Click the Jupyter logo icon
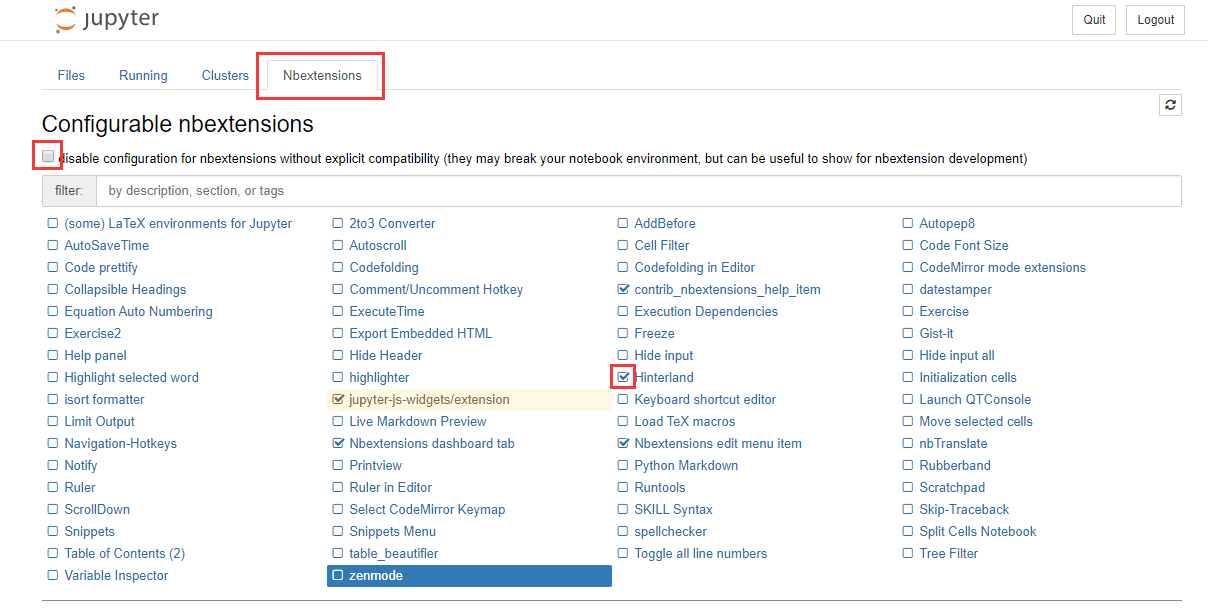This screenshot has width=1208, height=616. [x=66, y=20]
